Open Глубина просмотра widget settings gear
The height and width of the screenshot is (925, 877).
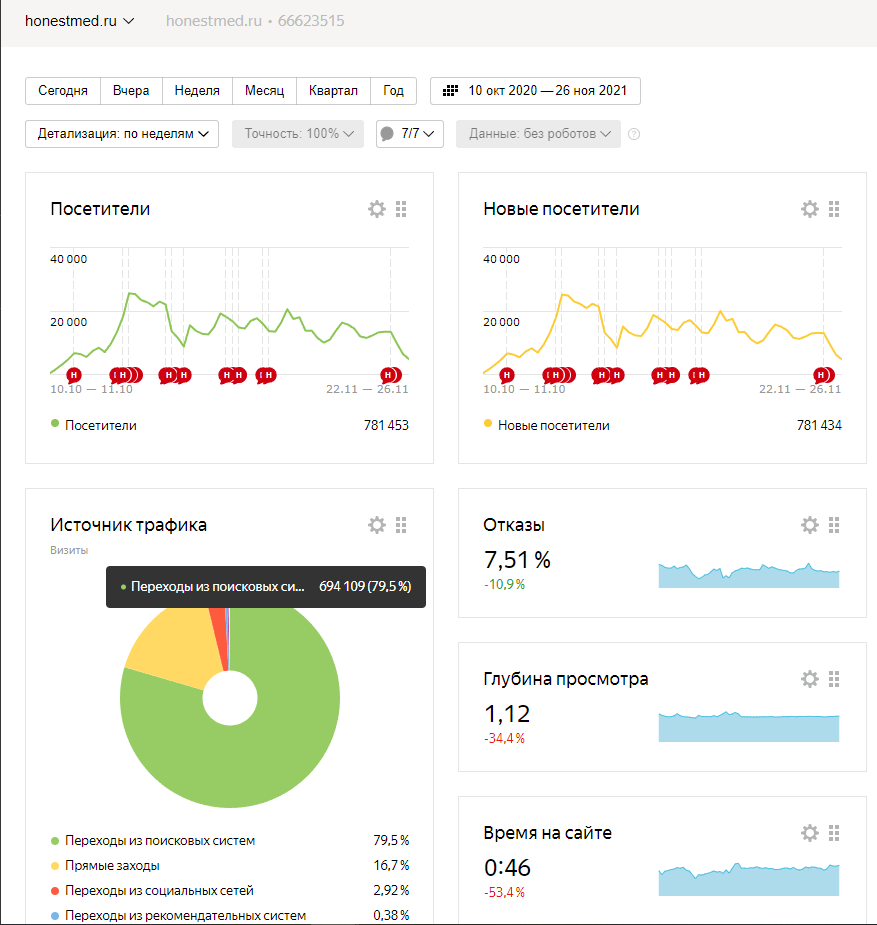tap(810, 679)
